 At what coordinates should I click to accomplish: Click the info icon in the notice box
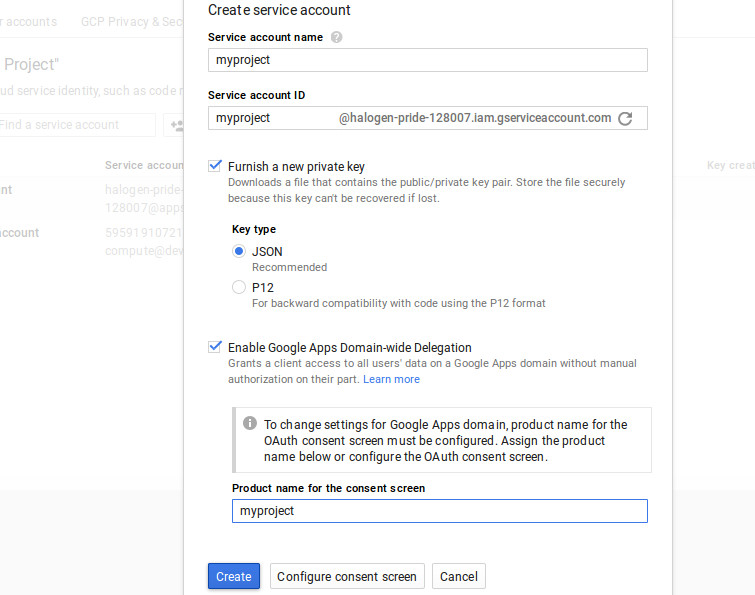(x=249, y=423)
